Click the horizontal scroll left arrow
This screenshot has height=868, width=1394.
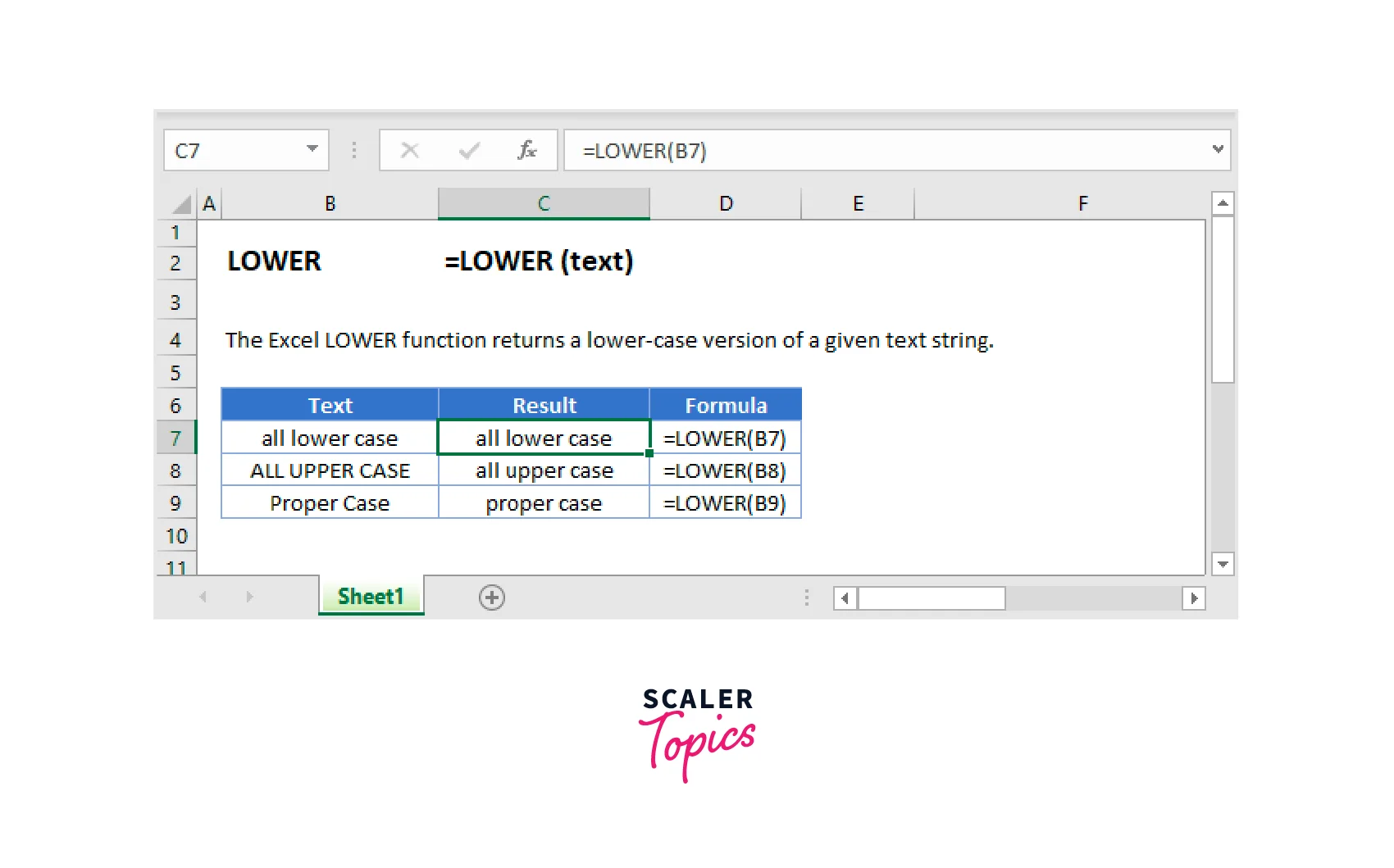(845, 598)
